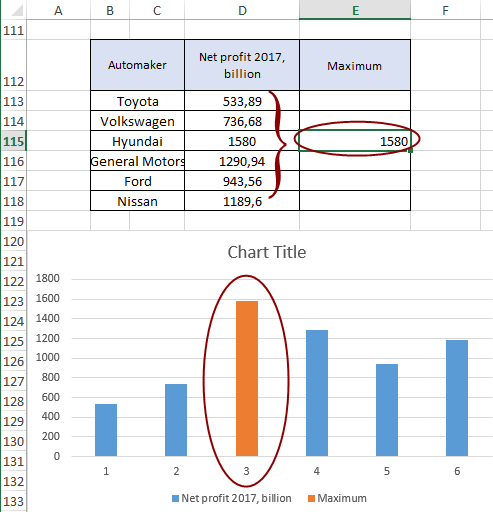
Task: Select the Ford cell
Action: [137, 181]
